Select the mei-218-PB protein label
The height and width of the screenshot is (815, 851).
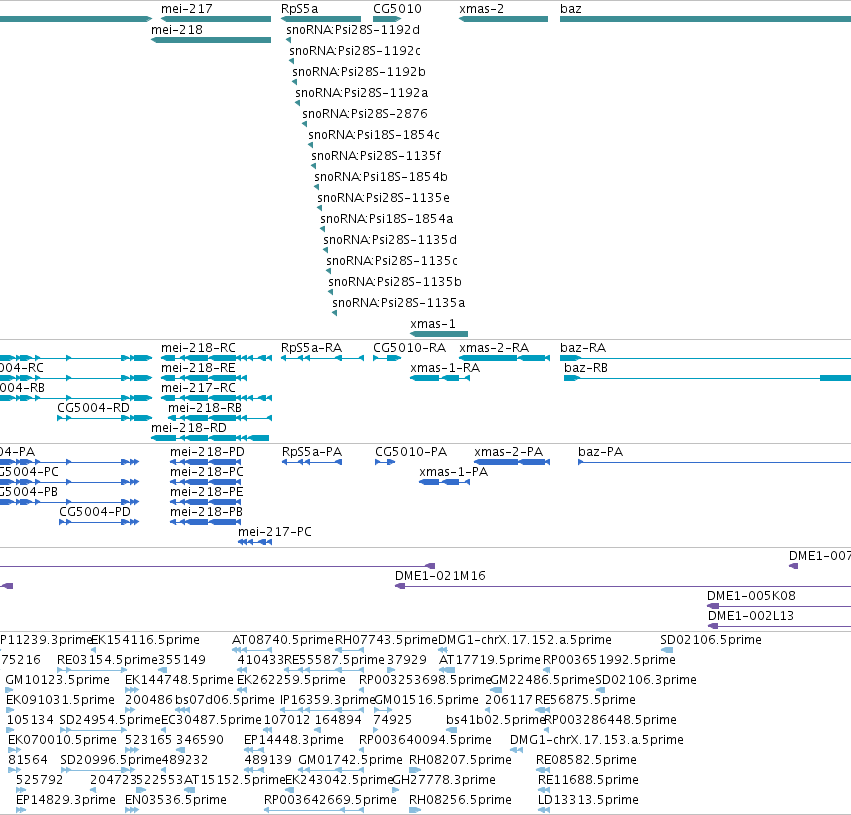pyautogui.click(x=206, y=512)
